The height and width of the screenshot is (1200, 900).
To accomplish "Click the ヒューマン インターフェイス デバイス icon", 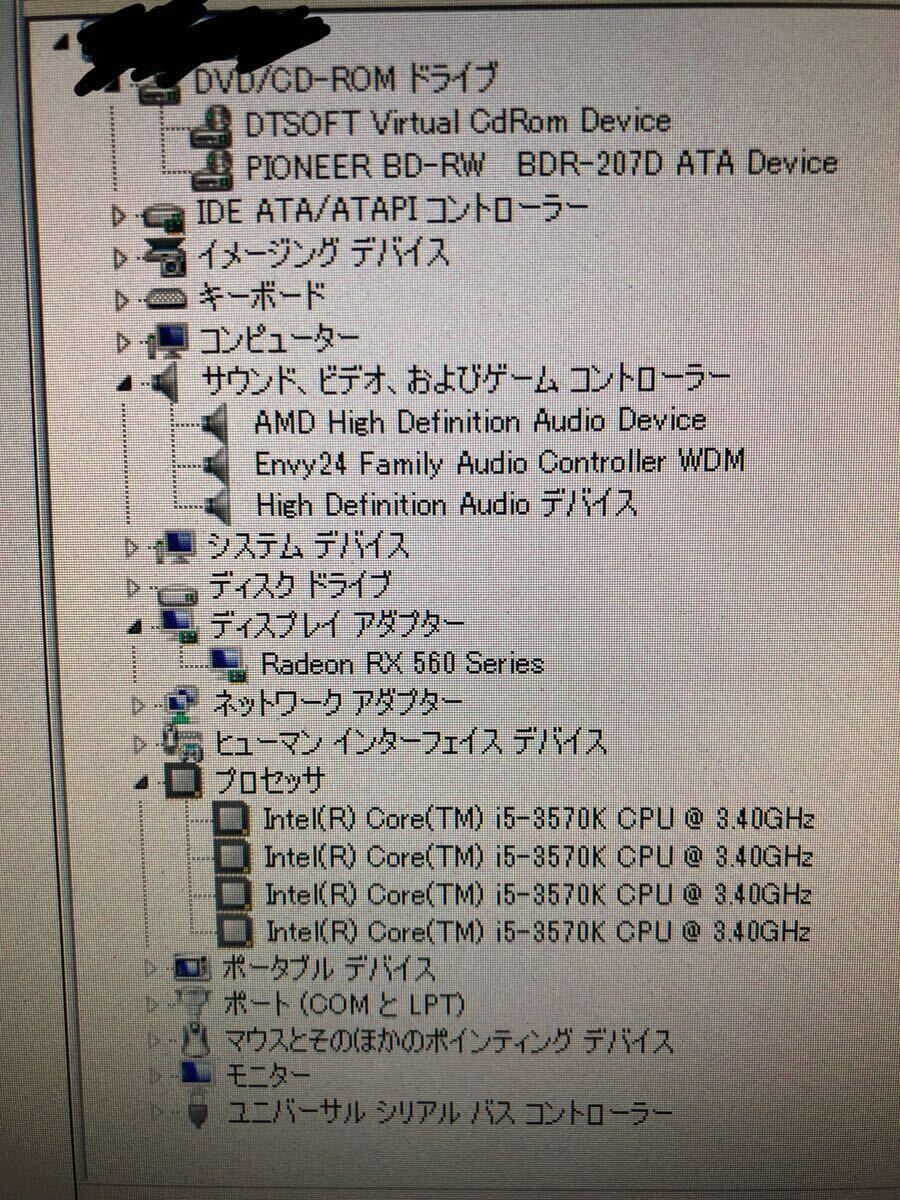I will tap(182, 742).
